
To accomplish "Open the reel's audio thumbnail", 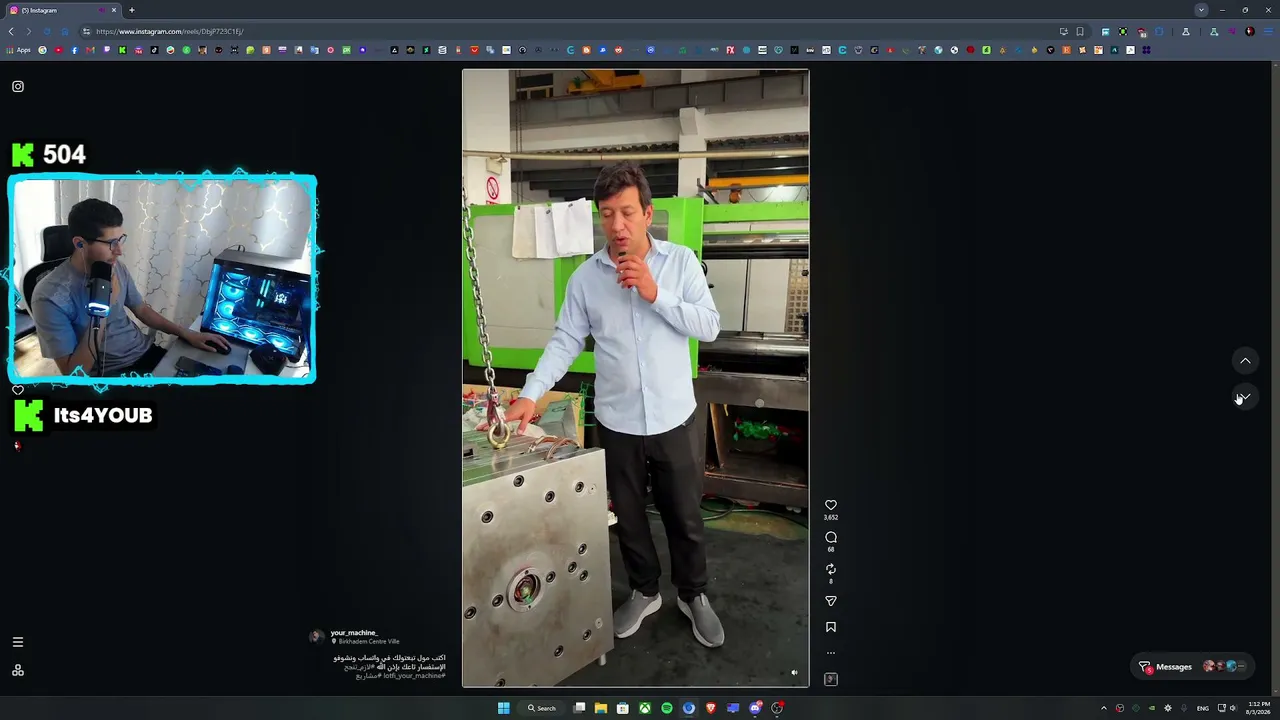I will pyautogui.click(x=830, y=679).
